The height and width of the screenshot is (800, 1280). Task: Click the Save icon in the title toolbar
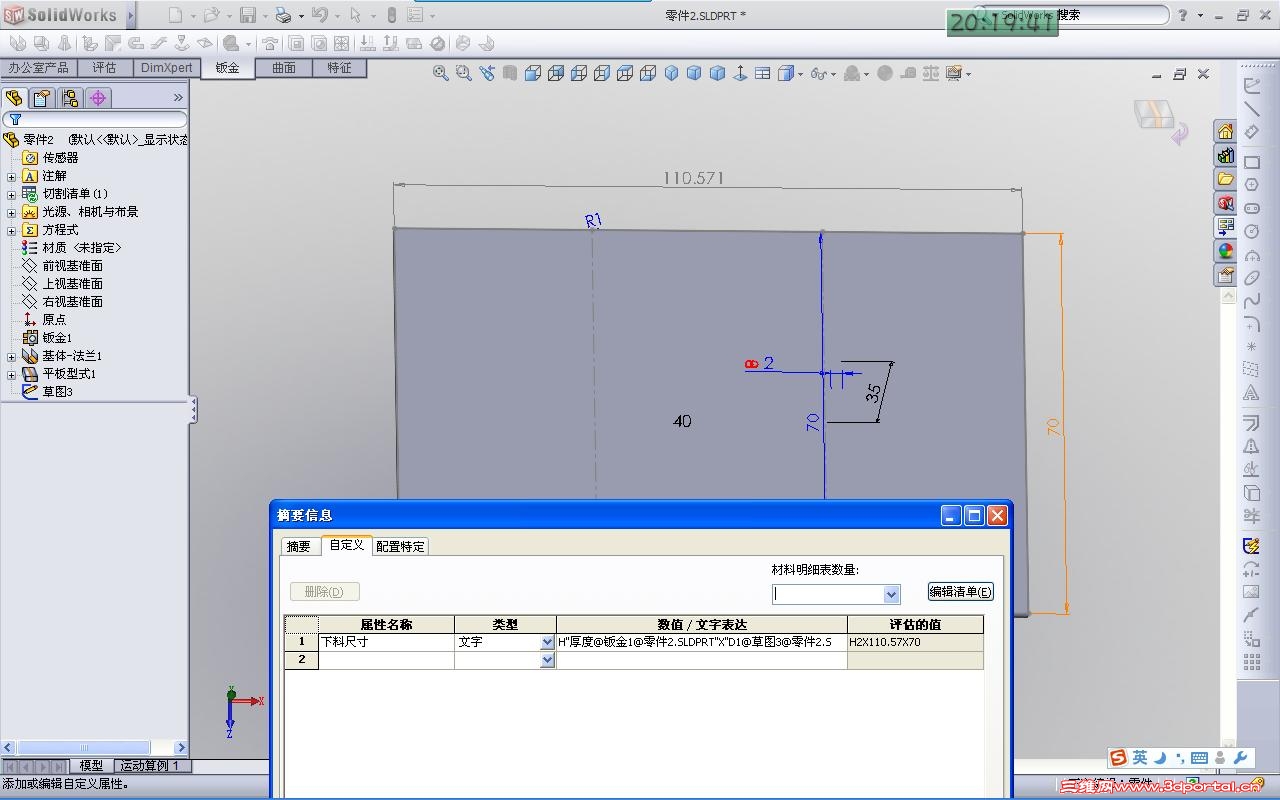coord(247,15)
